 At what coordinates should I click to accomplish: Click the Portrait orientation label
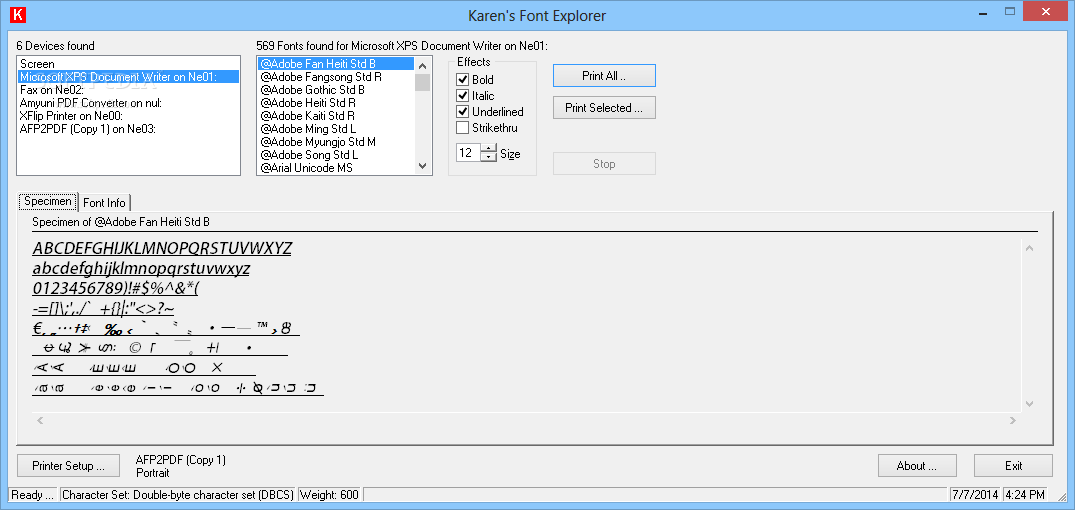[153, 472]
